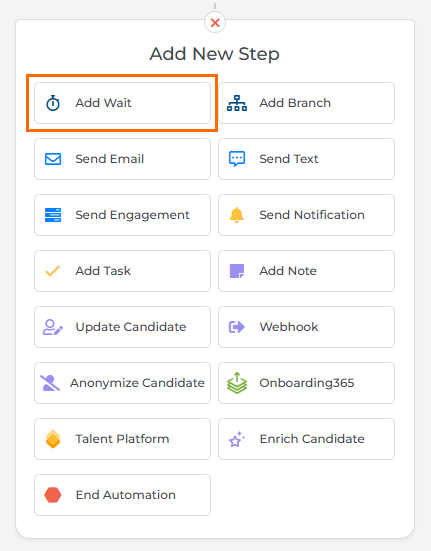
Task: Choose the Send Engagement step
Action: tap(122, 215)
